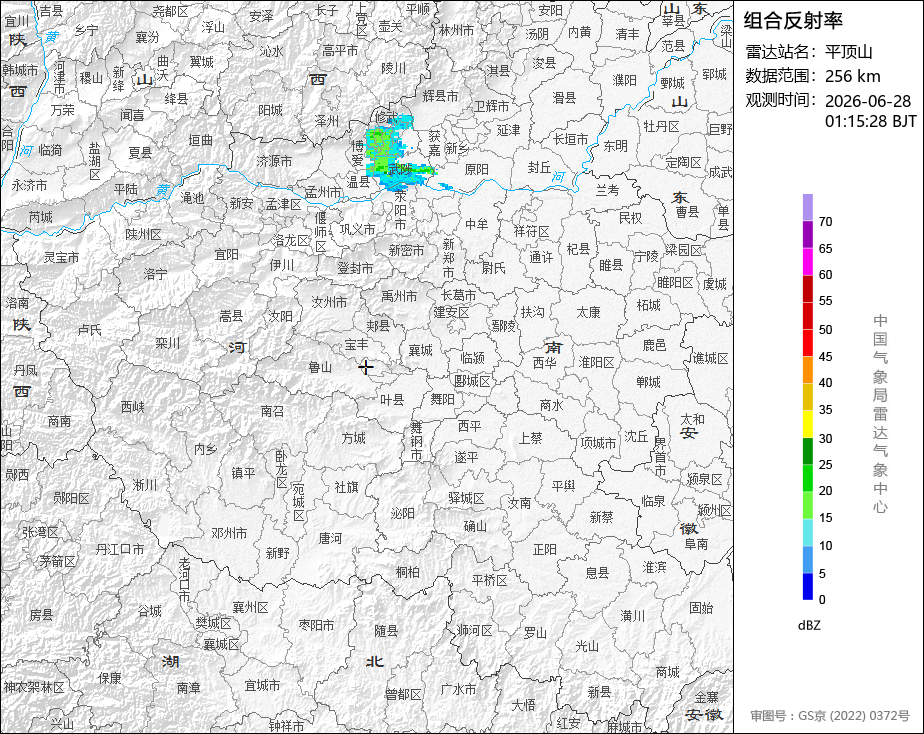This screenshot has height=734, width=924.
Task: Pick the cyan 10-15 dBZ legend swatch
Action: pos(808,533)
